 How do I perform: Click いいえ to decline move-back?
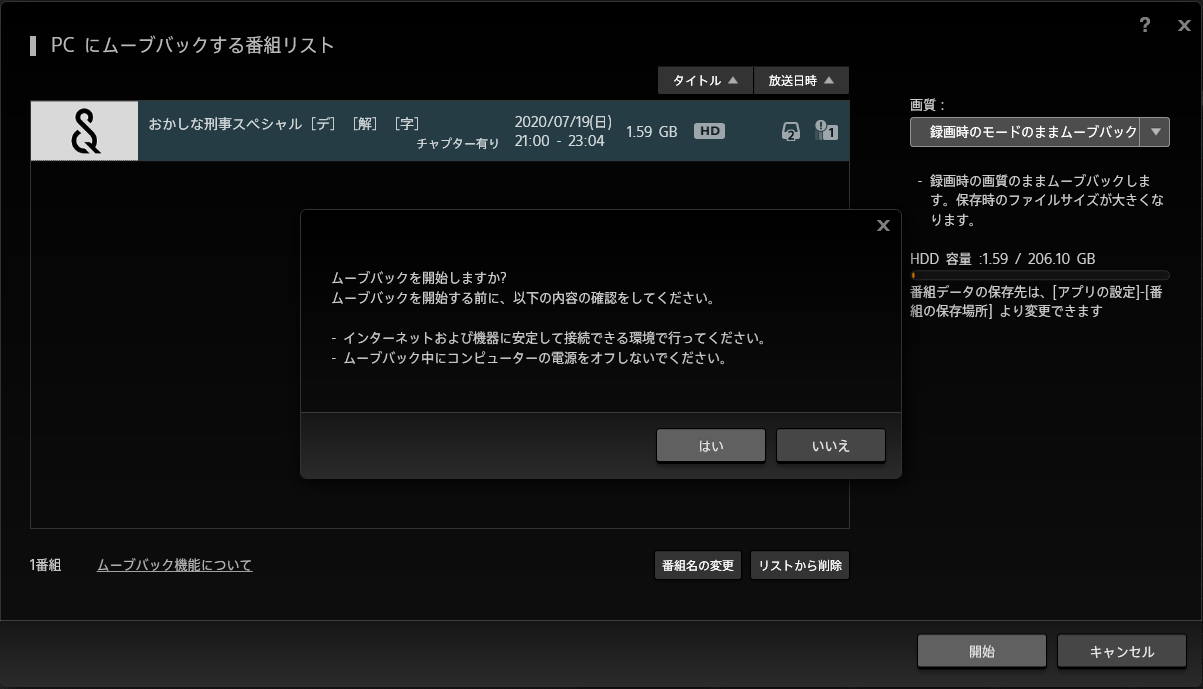tap(830, 446)
